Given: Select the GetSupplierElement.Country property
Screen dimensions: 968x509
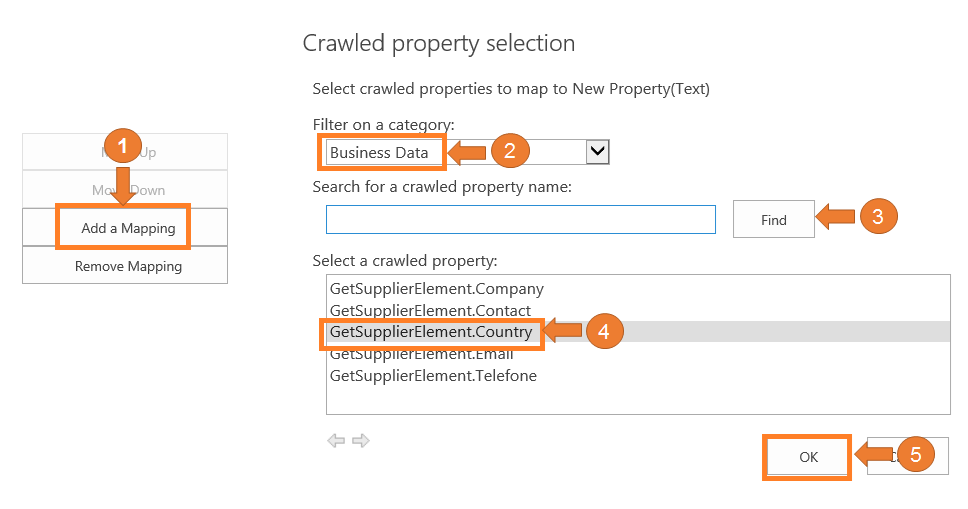Looking at the screenshot, I should tap(431, 332).
